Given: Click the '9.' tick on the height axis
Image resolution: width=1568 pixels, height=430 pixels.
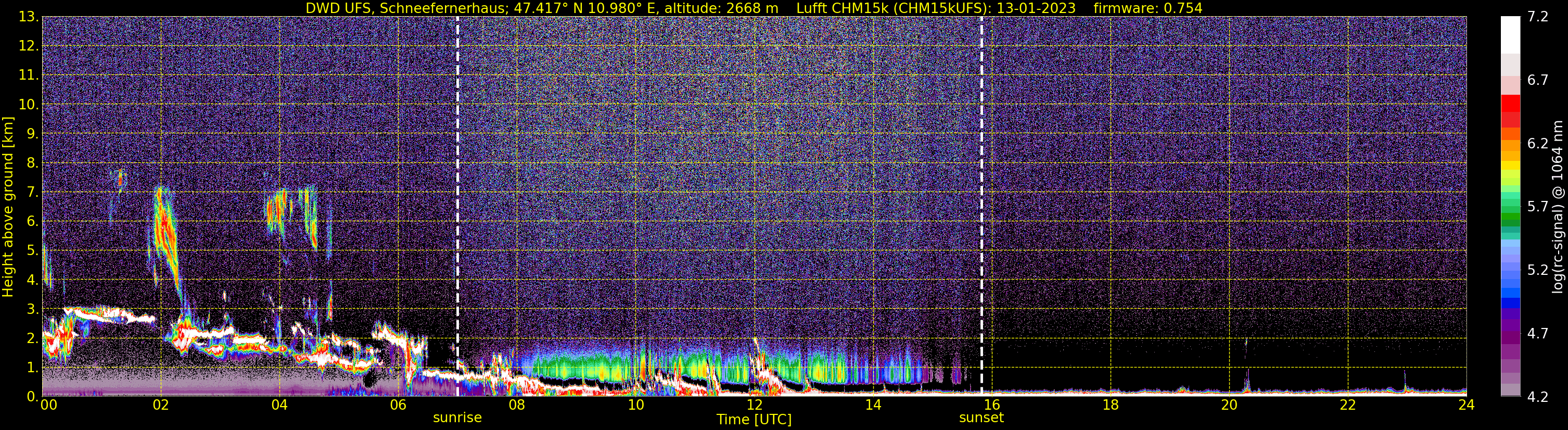Looking at the screenshot, I should pyautogui.click(x=32, y=133).
